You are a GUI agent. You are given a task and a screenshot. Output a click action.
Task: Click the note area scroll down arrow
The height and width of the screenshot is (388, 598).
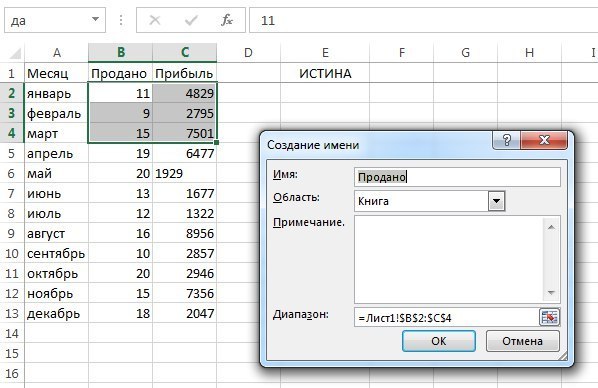pyautogui.click(x=551, y=293)
